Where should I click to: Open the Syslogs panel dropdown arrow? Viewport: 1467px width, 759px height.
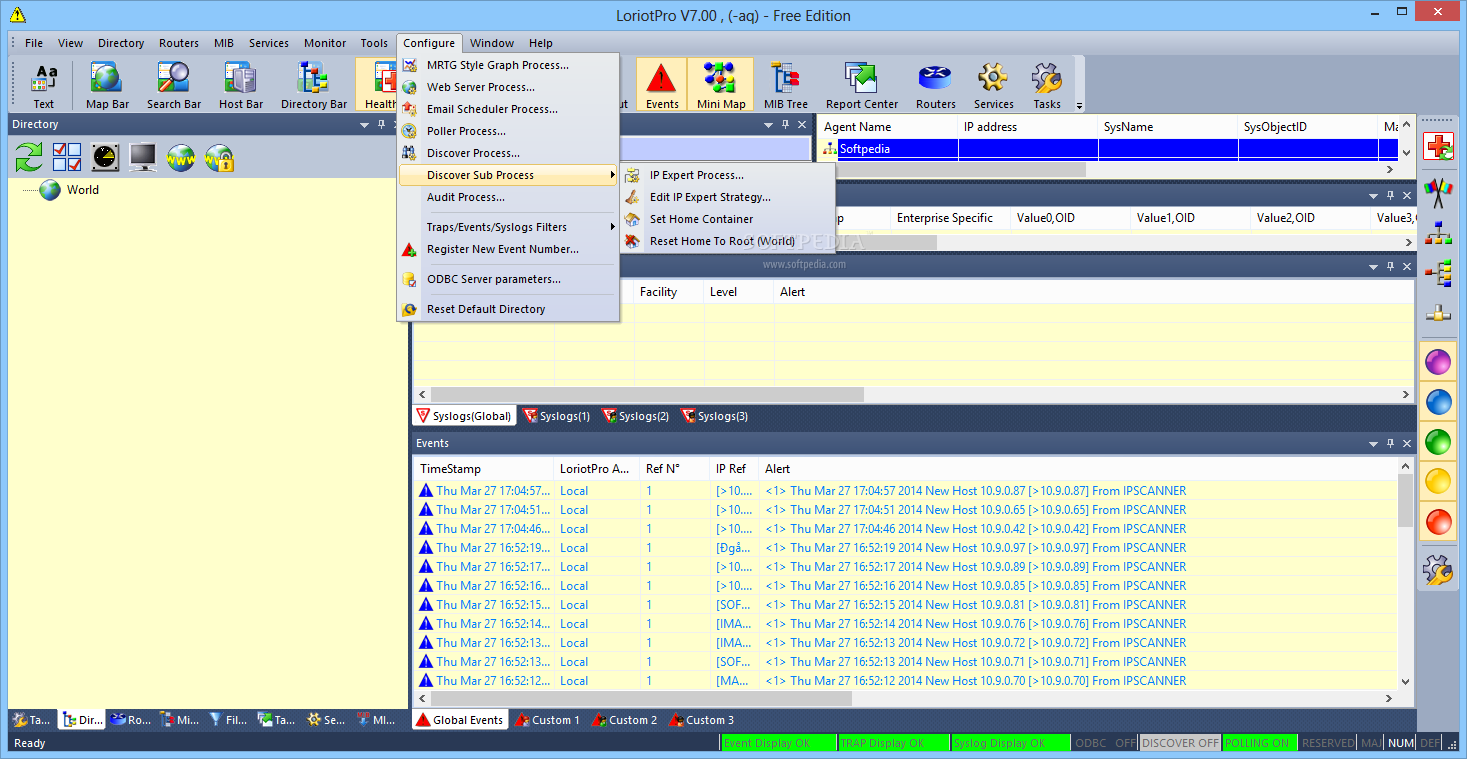pos(1374,266)
